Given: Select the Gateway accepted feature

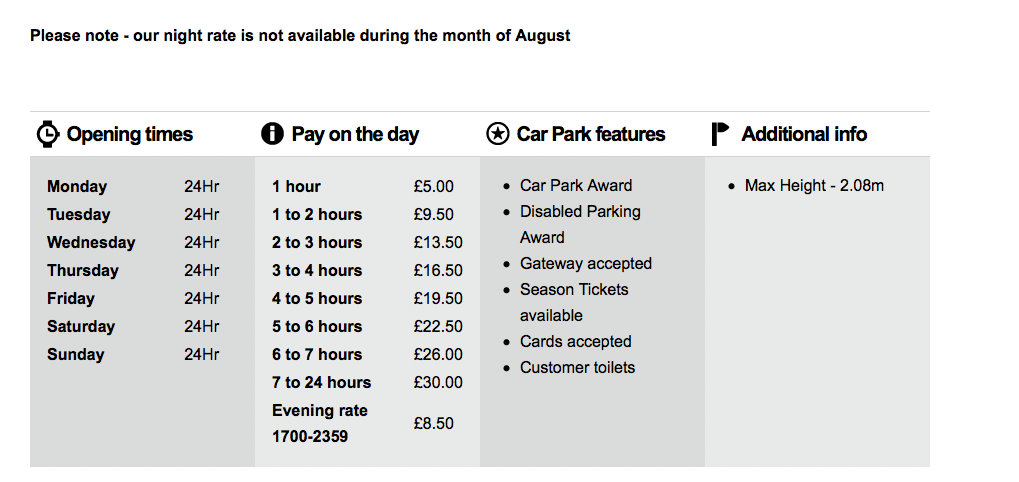Looking at the screenshot, I should [x=586, y=263].
